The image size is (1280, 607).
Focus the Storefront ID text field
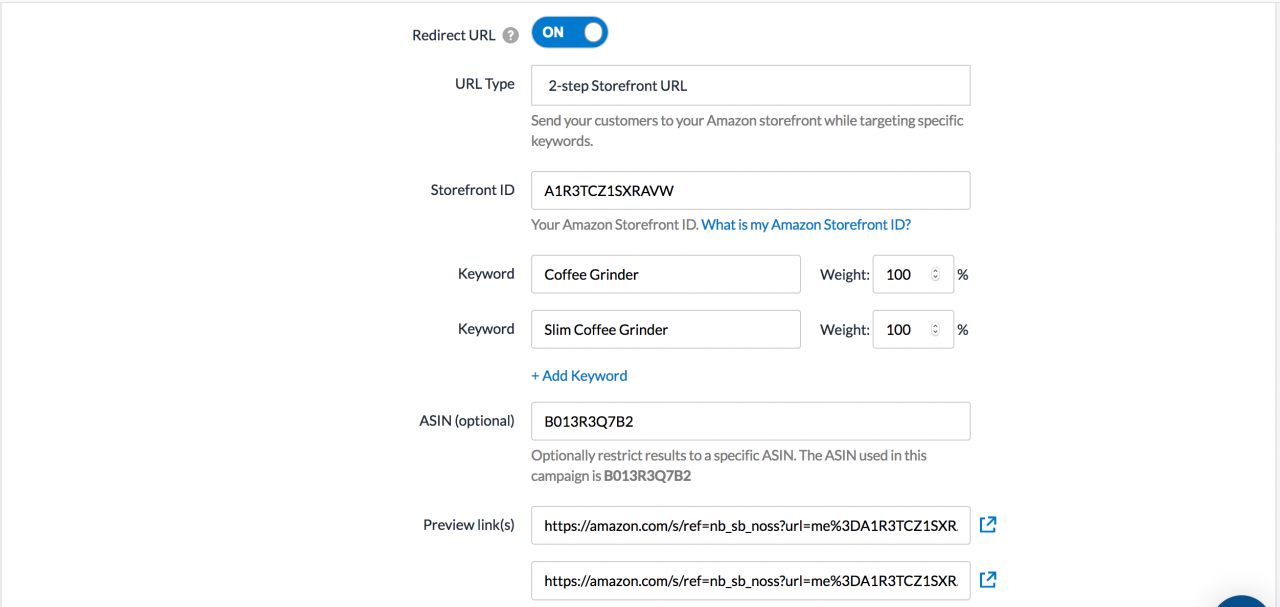750,190
